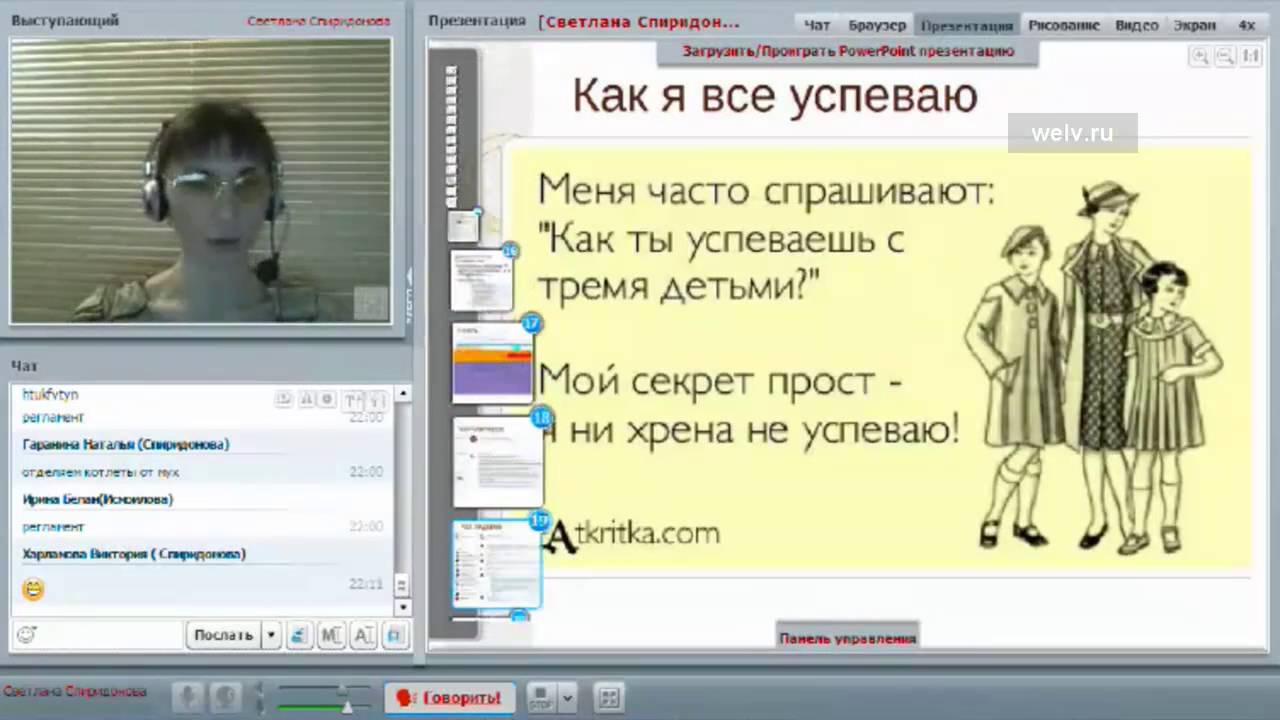This screenshot has height=720, width=1280.
Task: Clear the chat with the broom icon
Action: [298, 635]
